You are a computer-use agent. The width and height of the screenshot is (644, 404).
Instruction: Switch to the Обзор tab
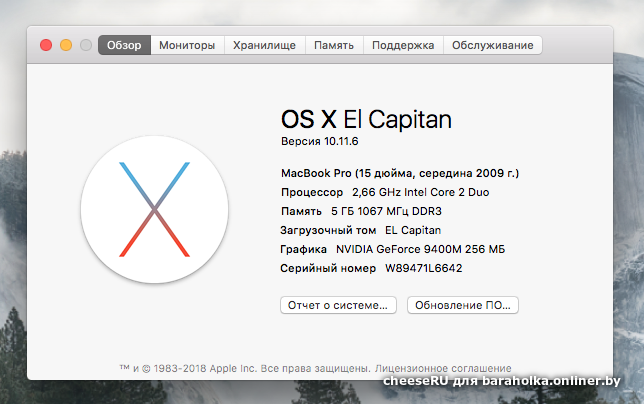coord(124,45)
